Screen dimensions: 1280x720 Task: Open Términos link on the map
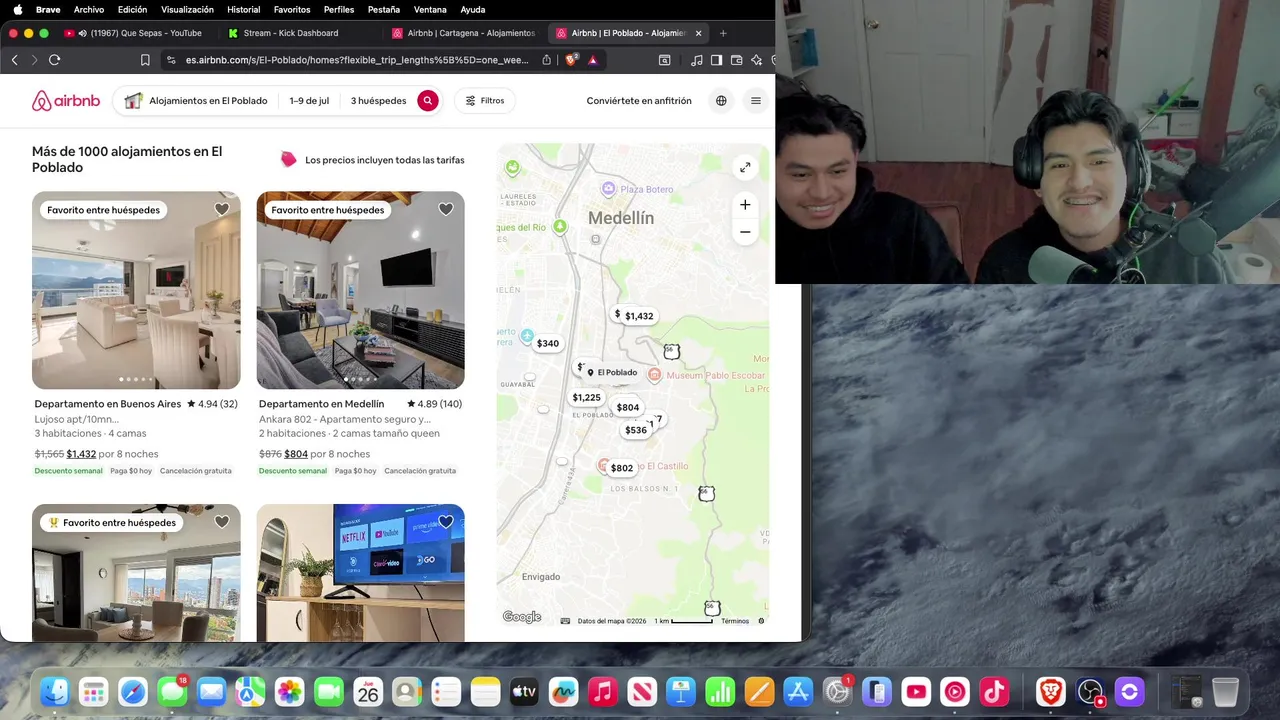[735, 621]
